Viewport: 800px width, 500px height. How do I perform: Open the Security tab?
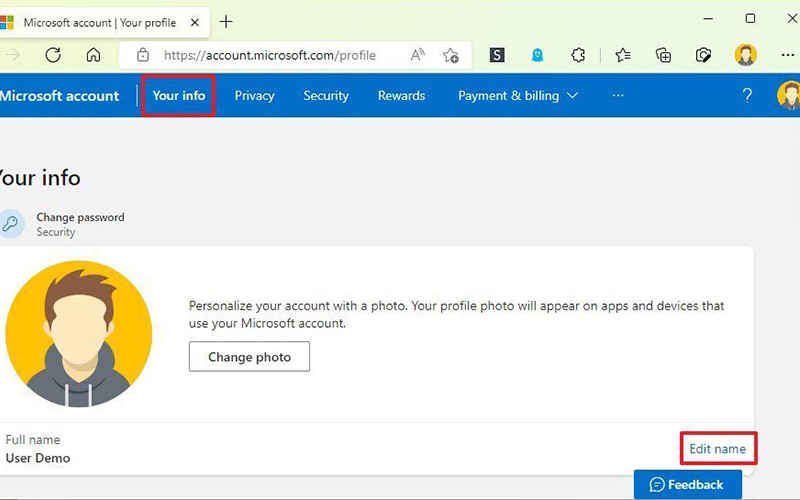pos(326,95)
